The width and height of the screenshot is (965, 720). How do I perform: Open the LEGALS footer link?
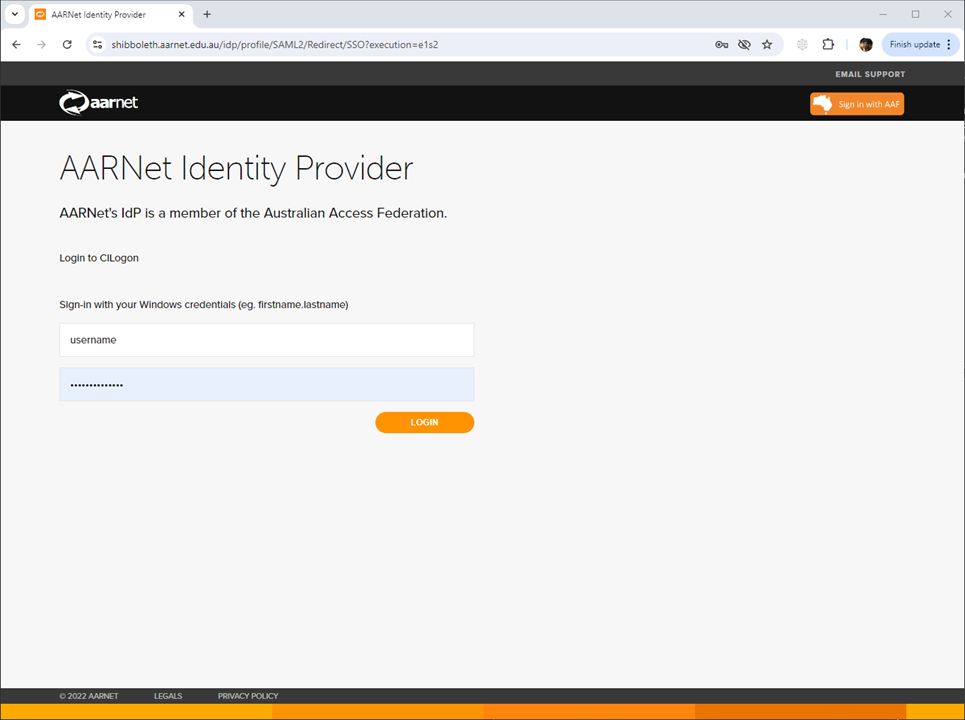pyautogui.click(x=168, y=696)
